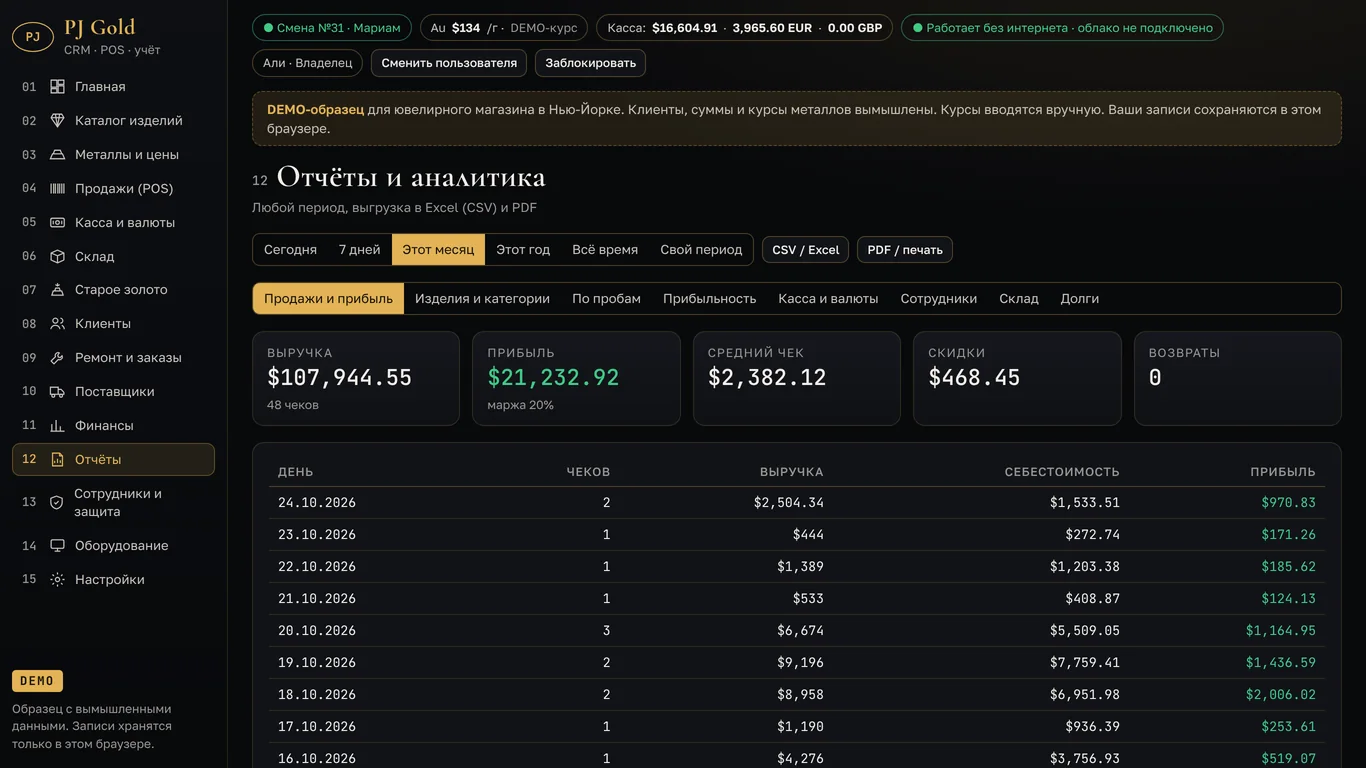Open Старое золото label in the sidebar
Image resolution: width=1366 pixels, height=768 pixels.
tap(121, 290)
